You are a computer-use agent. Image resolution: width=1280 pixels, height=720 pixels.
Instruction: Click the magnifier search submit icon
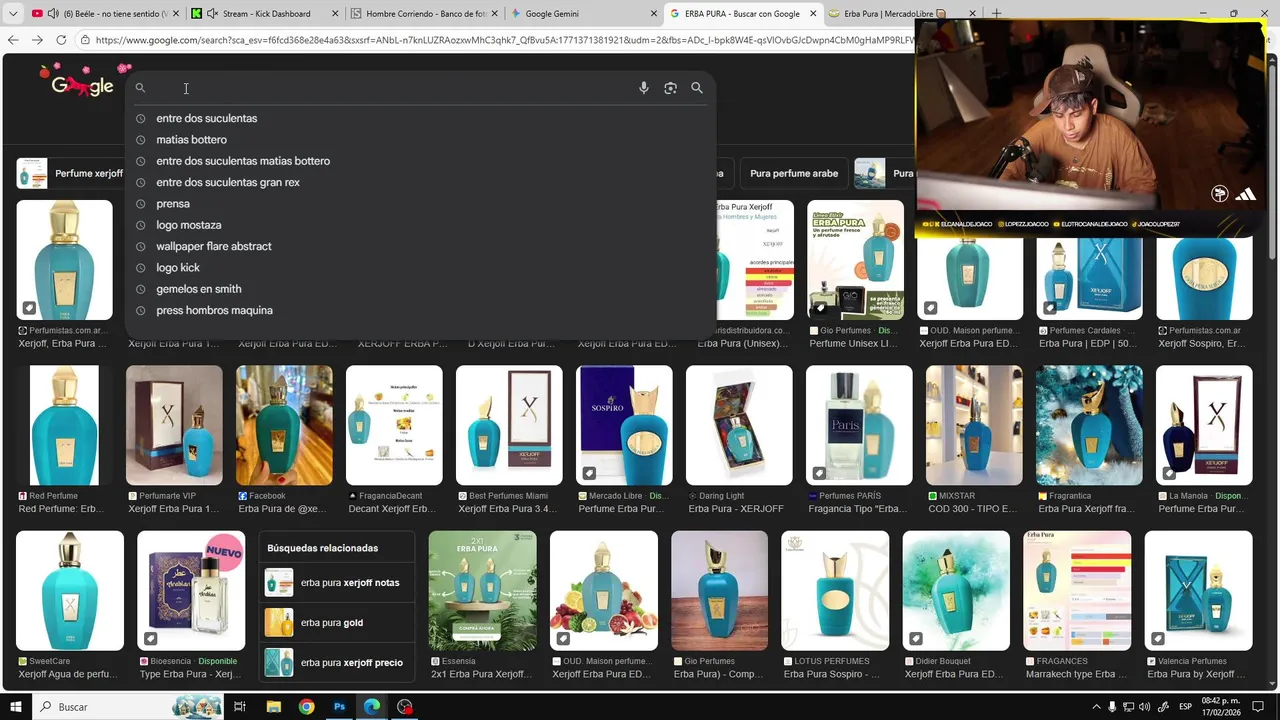click(x=697, y=88)
